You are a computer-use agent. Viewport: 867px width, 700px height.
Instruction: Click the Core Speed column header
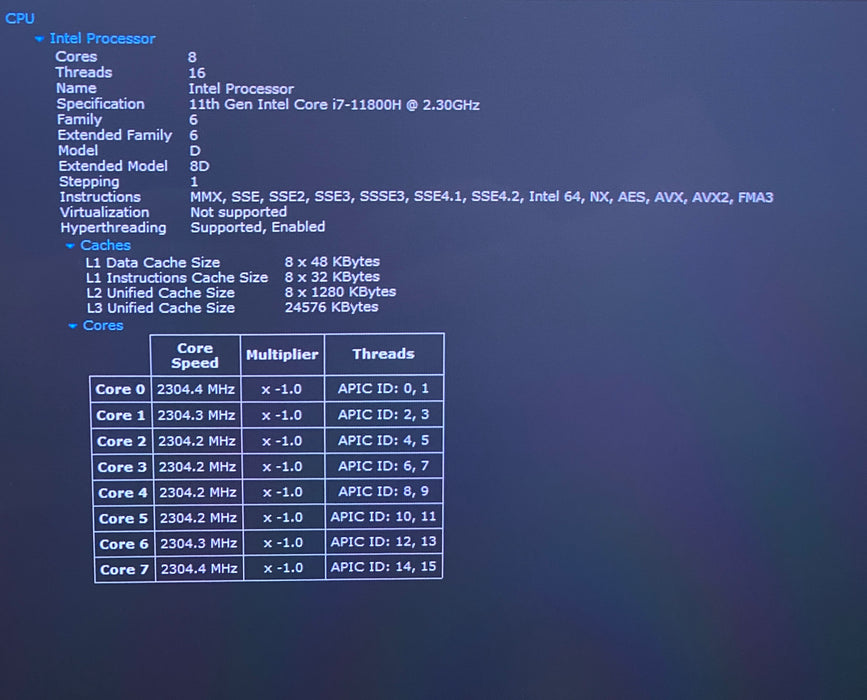pos(195,355)
